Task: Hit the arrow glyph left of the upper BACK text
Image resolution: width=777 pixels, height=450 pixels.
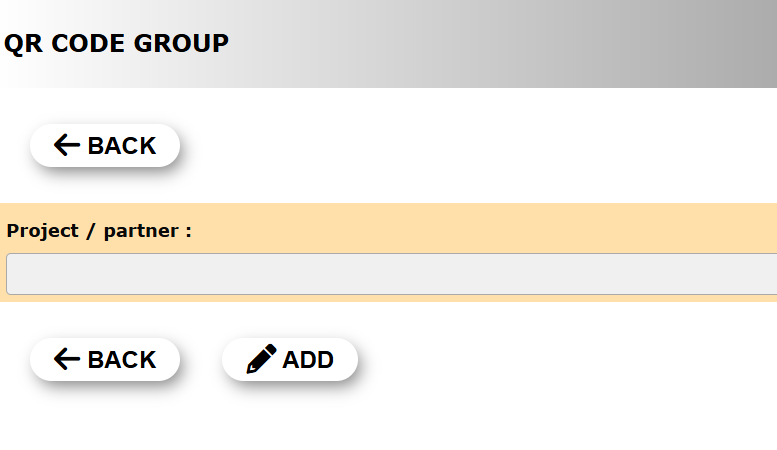Action: click(67, 146)
